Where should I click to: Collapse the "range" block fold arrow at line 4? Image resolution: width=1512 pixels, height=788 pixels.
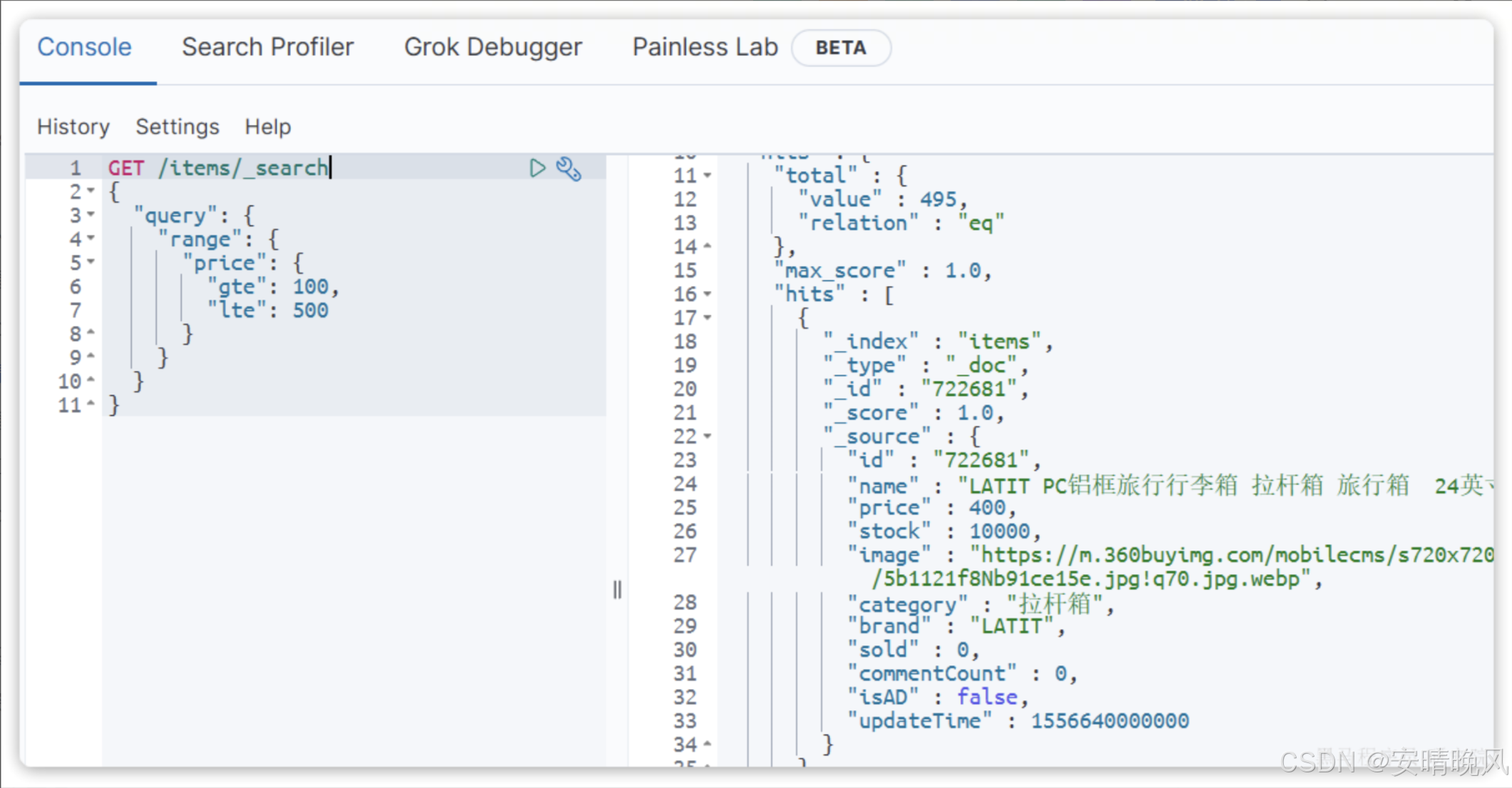(x=91, y=238)
